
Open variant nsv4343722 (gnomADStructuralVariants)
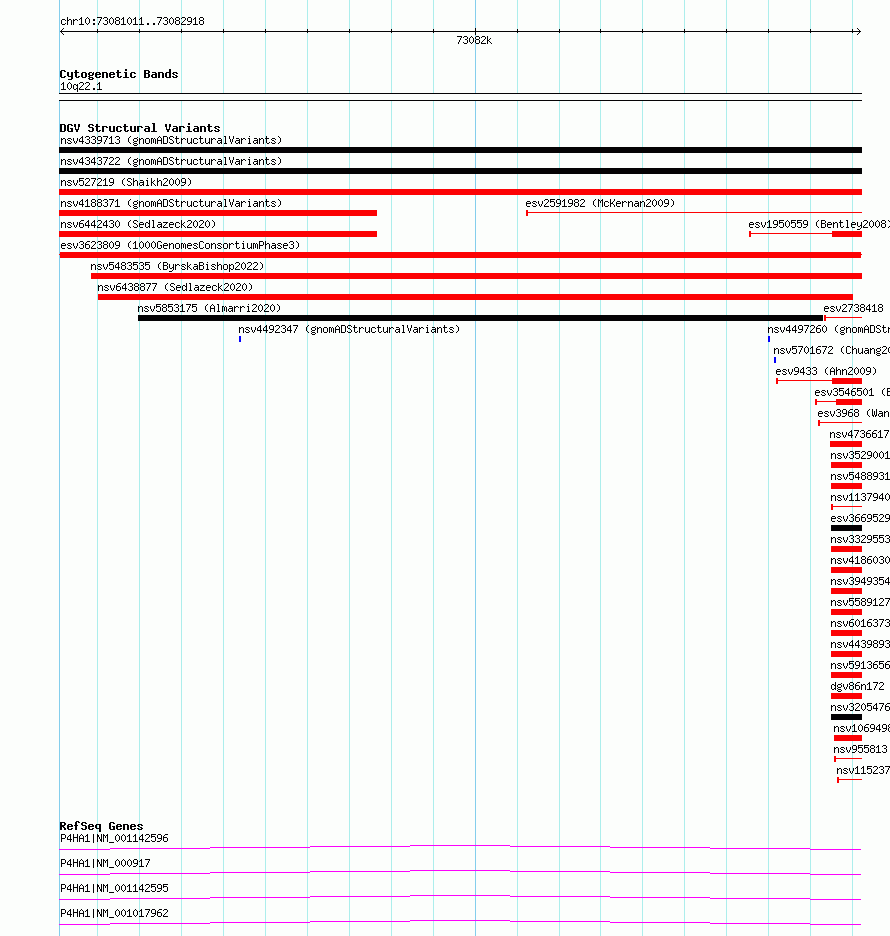pos(171,161)
